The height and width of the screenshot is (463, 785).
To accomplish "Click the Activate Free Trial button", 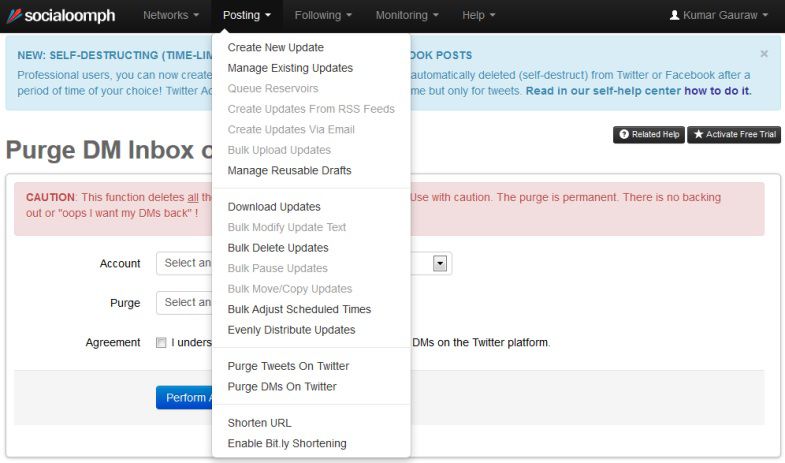I will coord(734,135).
